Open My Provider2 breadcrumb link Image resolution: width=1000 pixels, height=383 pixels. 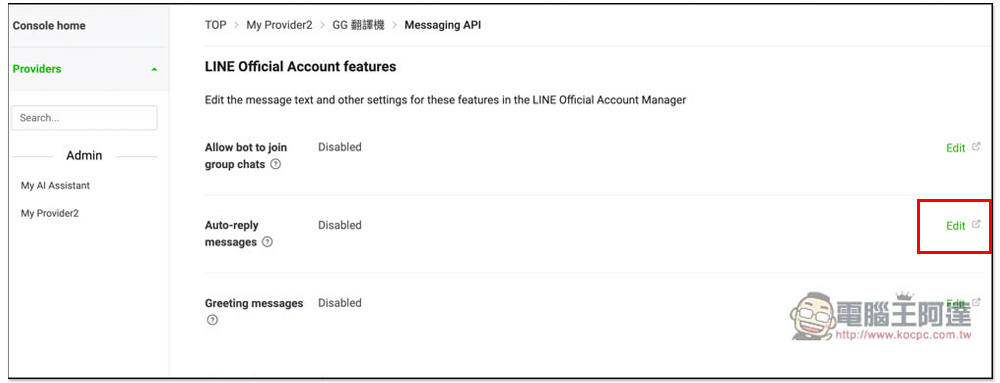pyautogui.click(x=279, y=25)
